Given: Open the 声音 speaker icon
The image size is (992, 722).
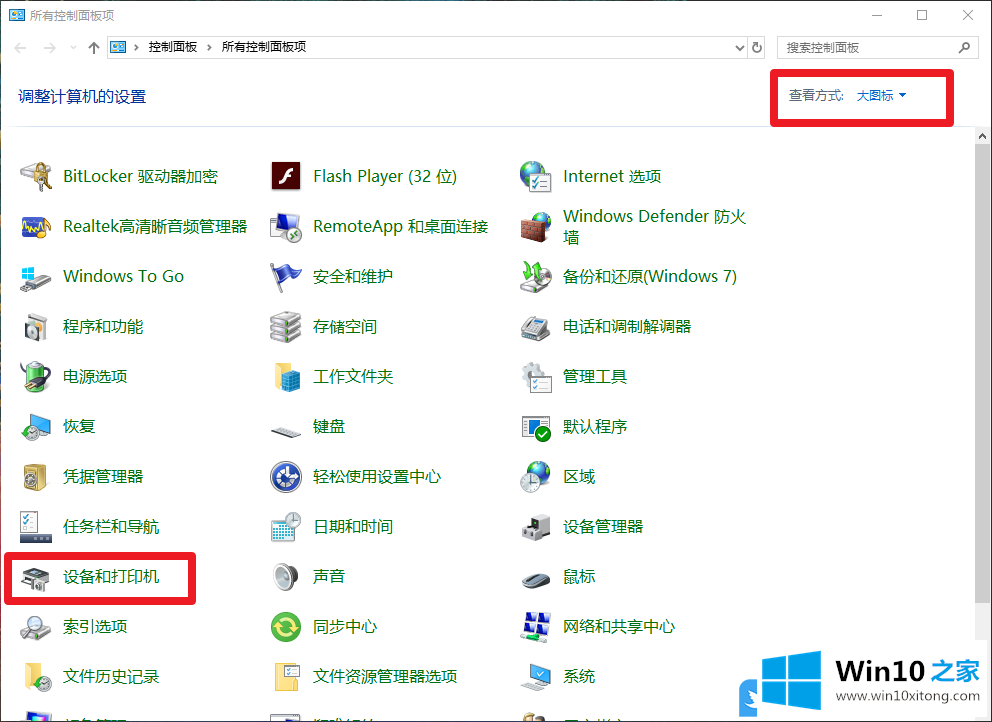Looking at the screenshot, I should [x=285, y=576].
